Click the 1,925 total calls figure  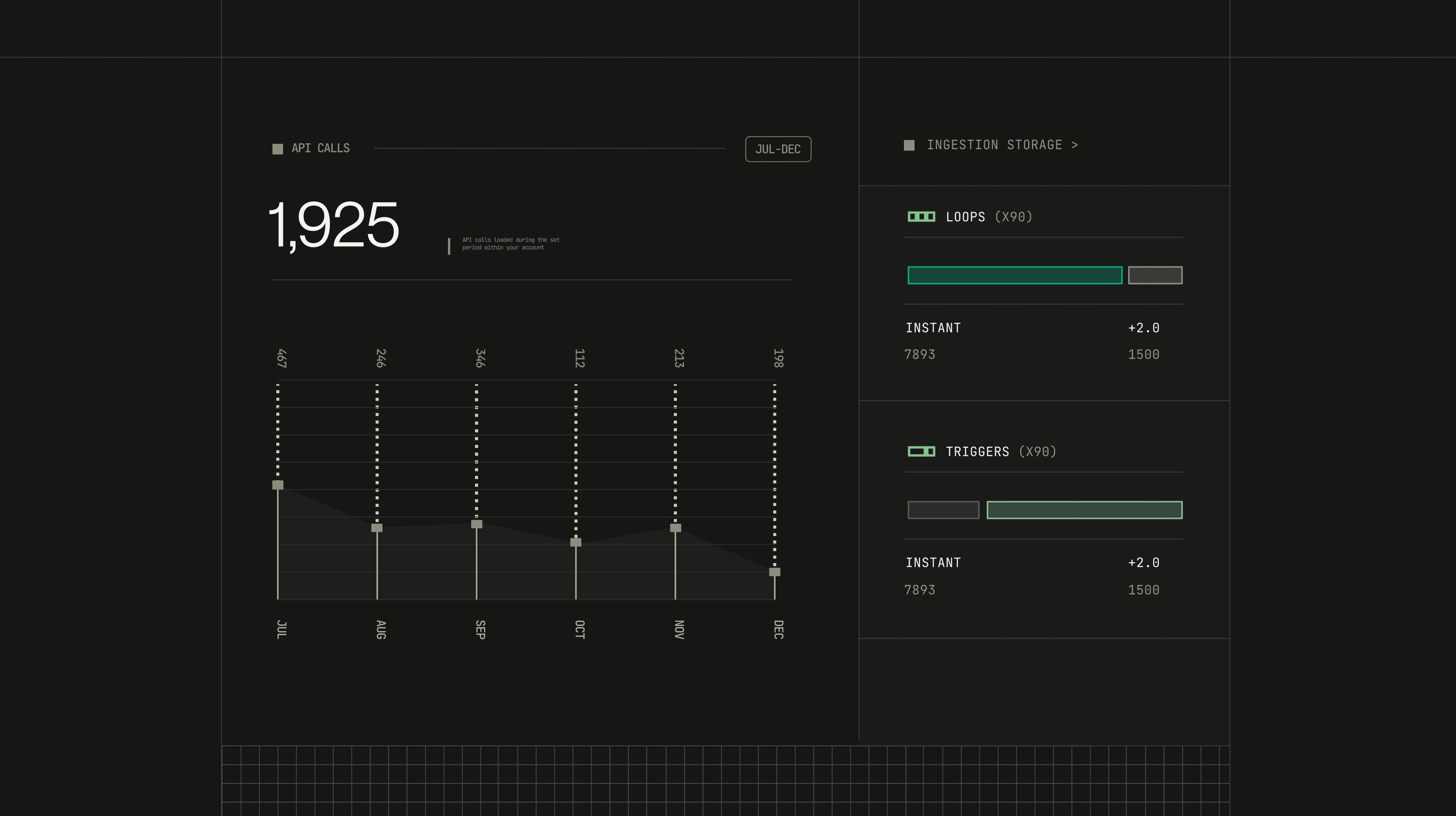pos(334,225)
